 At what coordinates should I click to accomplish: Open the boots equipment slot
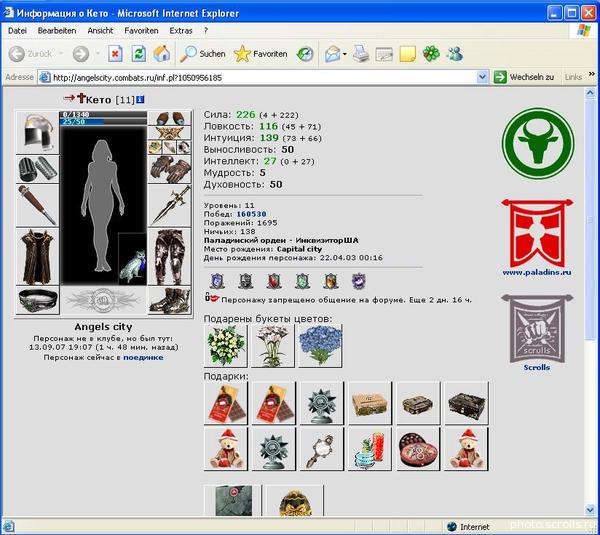tap(169, 300)
